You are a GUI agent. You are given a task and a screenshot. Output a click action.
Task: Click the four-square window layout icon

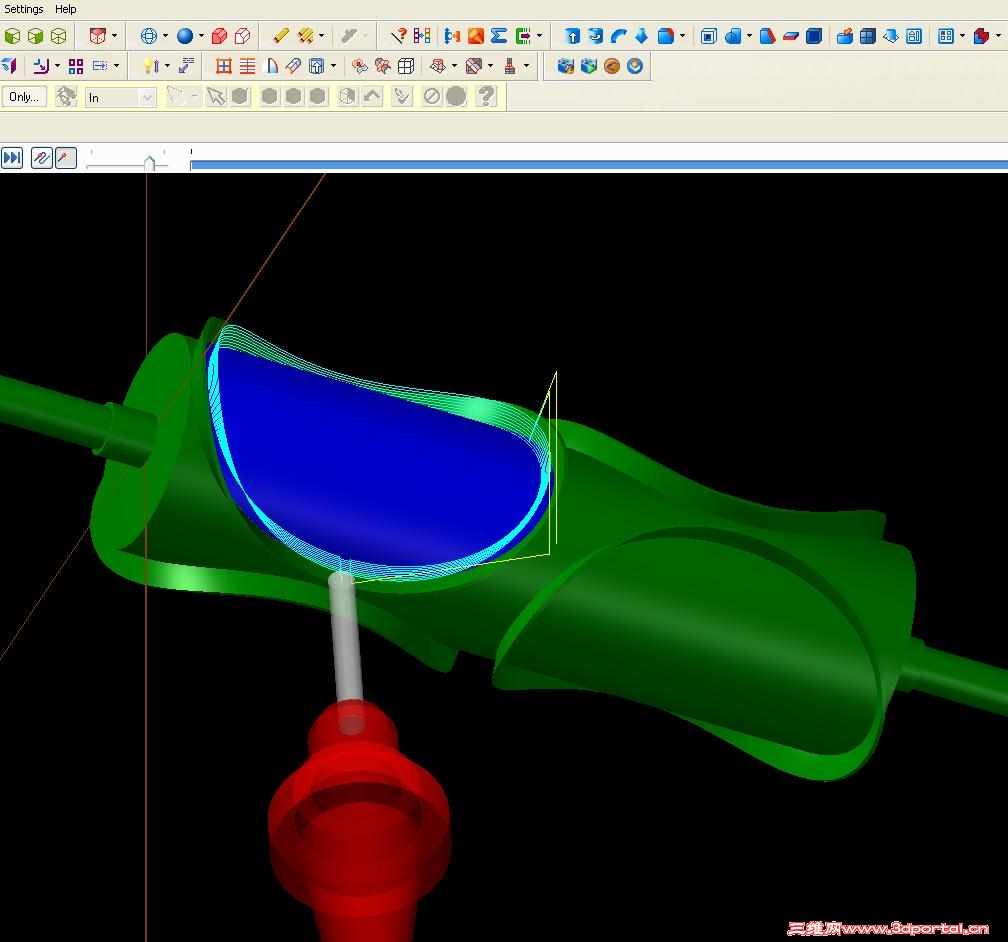tap(946, 36)
